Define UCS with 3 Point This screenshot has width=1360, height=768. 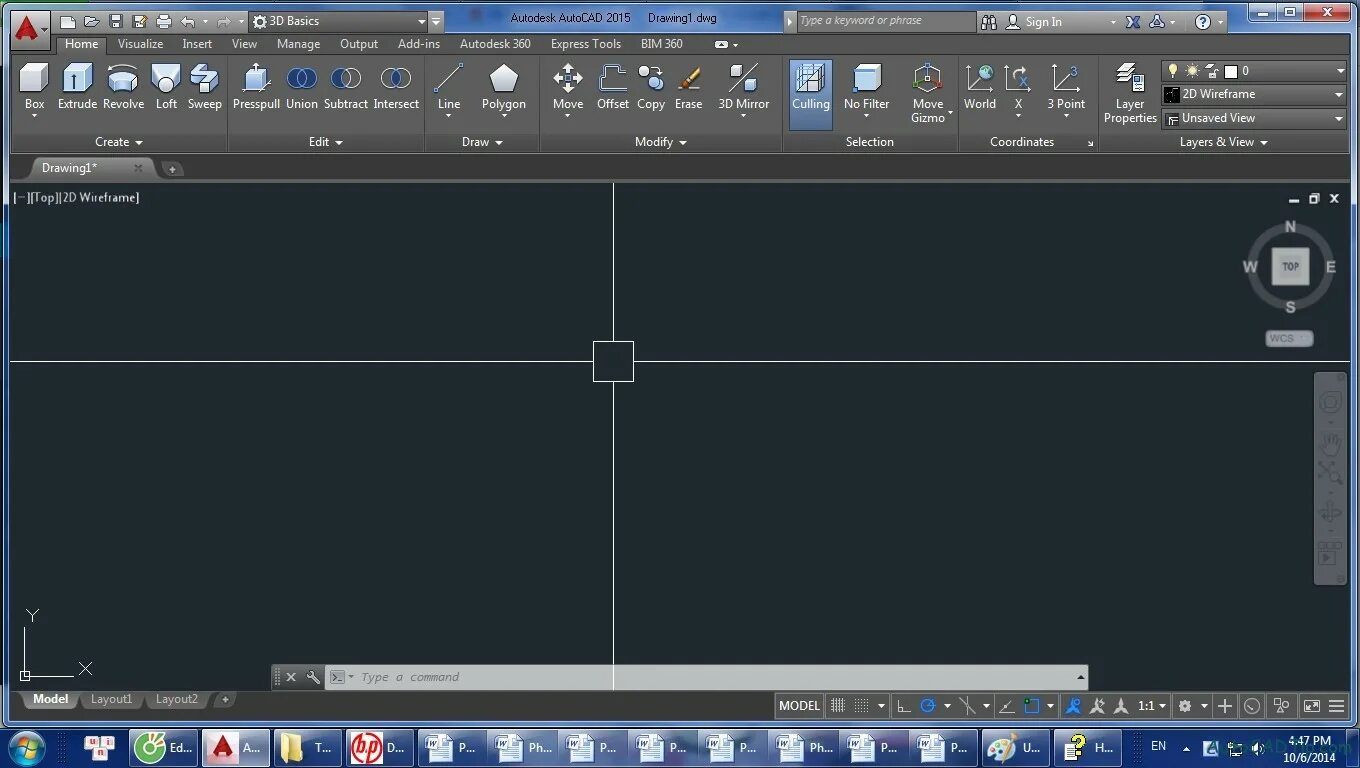pos(1066,88)
